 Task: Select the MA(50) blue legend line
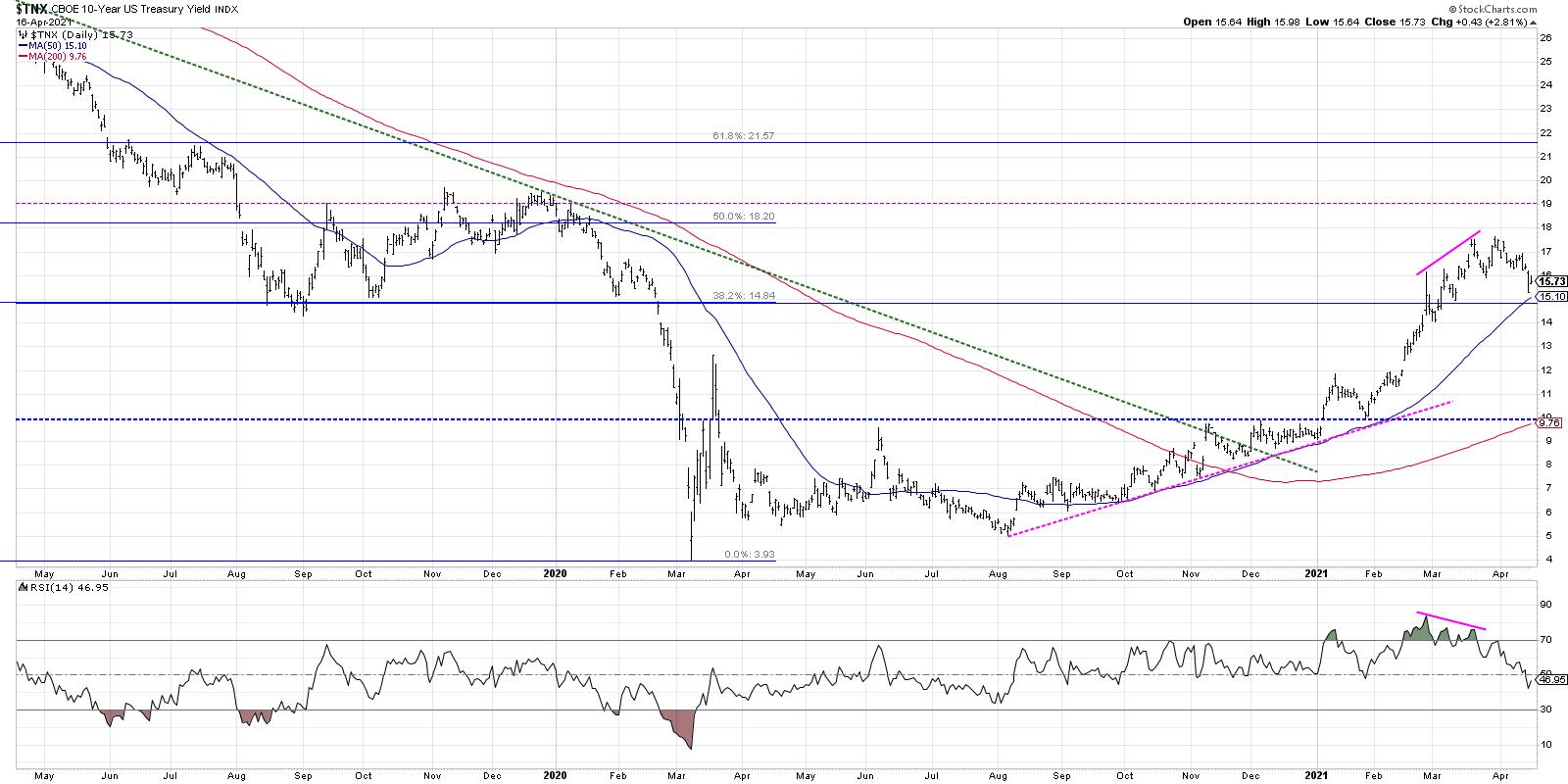pos(24,45)
